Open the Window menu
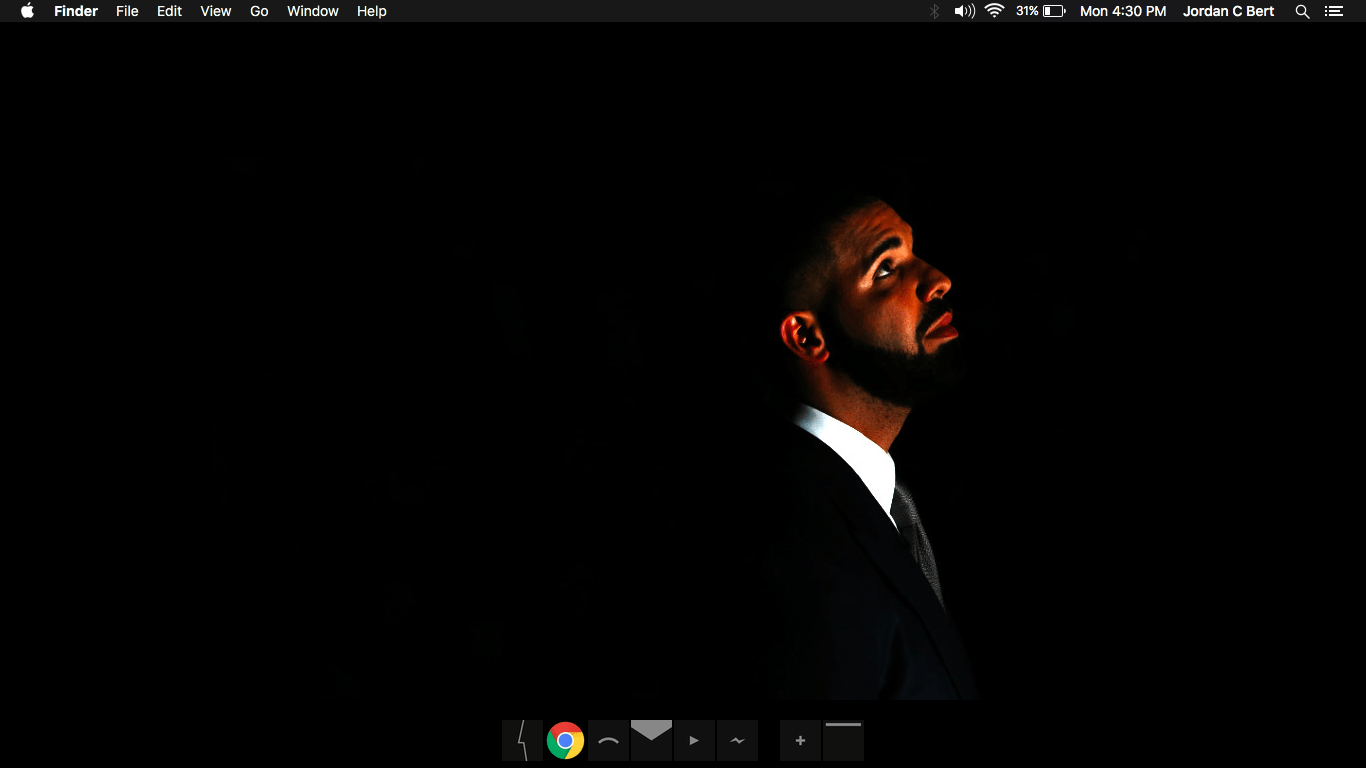The image size is (1366, 768). pos(313,11)
